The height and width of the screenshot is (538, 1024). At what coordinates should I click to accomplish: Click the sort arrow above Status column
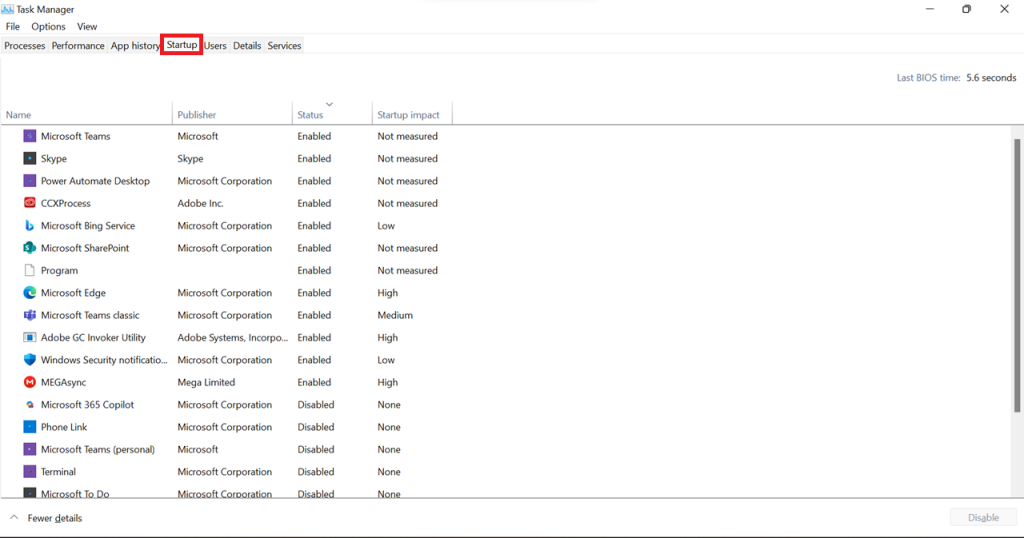click(x=329, y=104)
